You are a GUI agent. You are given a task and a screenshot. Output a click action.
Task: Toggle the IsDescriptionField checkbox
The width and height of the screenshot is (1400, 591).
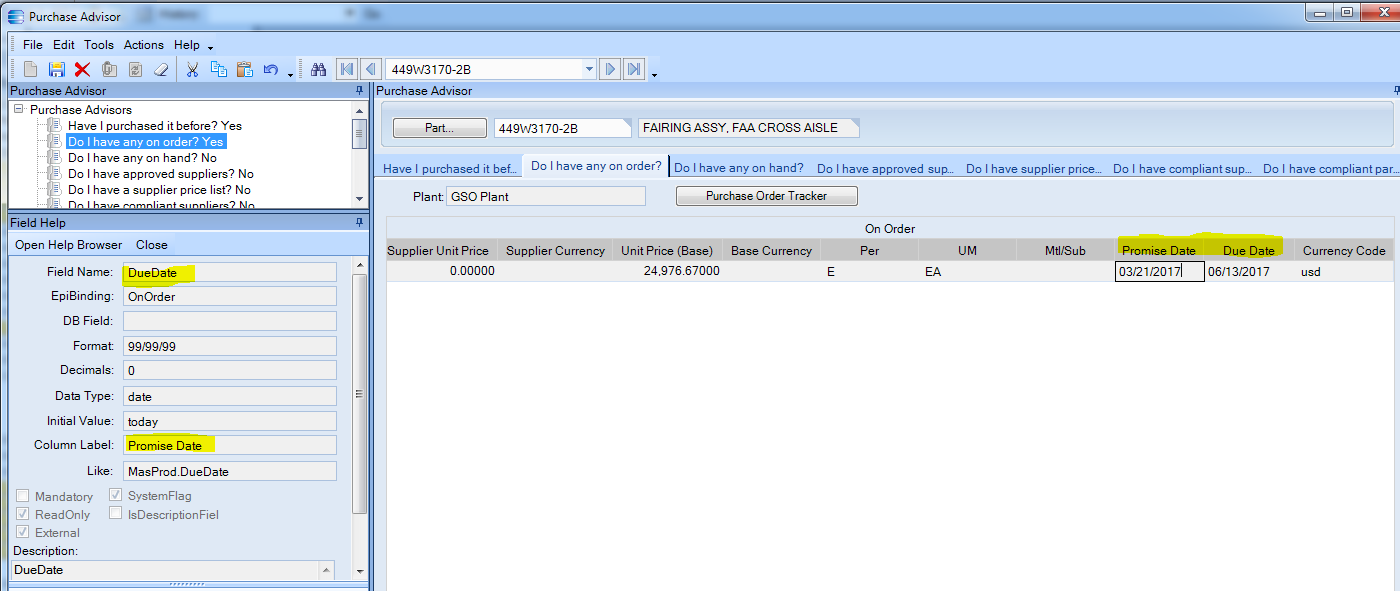point(115,514)
